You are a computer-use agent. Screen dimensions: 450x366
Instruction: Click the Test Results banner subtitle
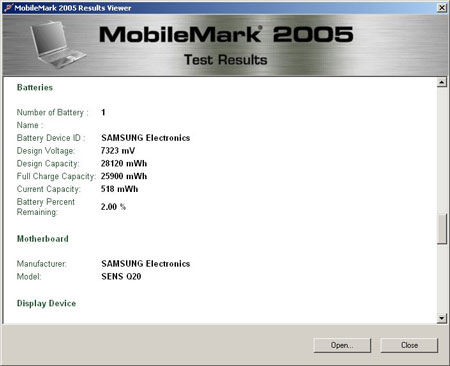pos(226,60)
